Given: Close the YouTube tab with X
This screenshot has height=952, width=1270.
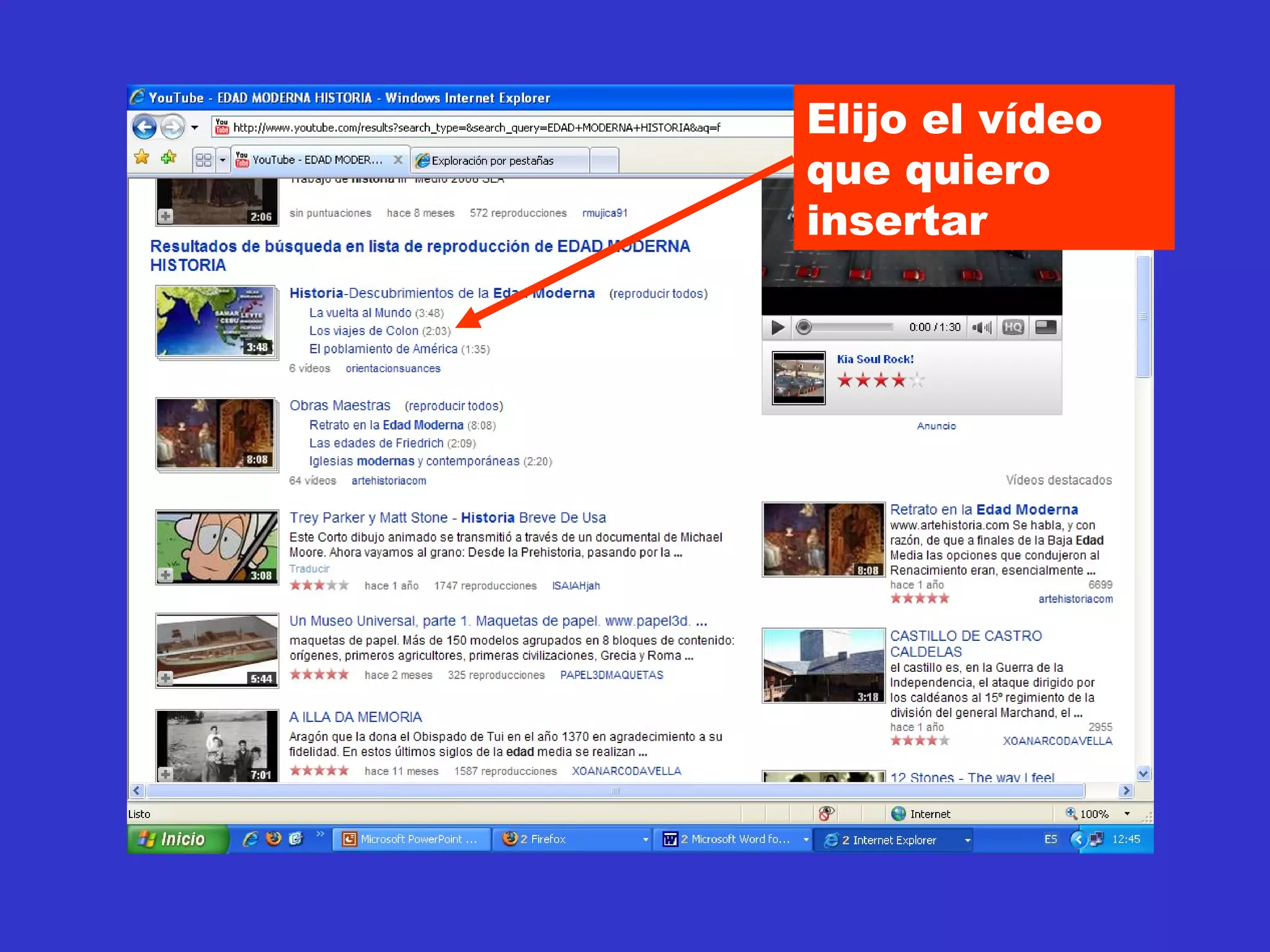Looking at the screenshot, I should tap(398, 160).
